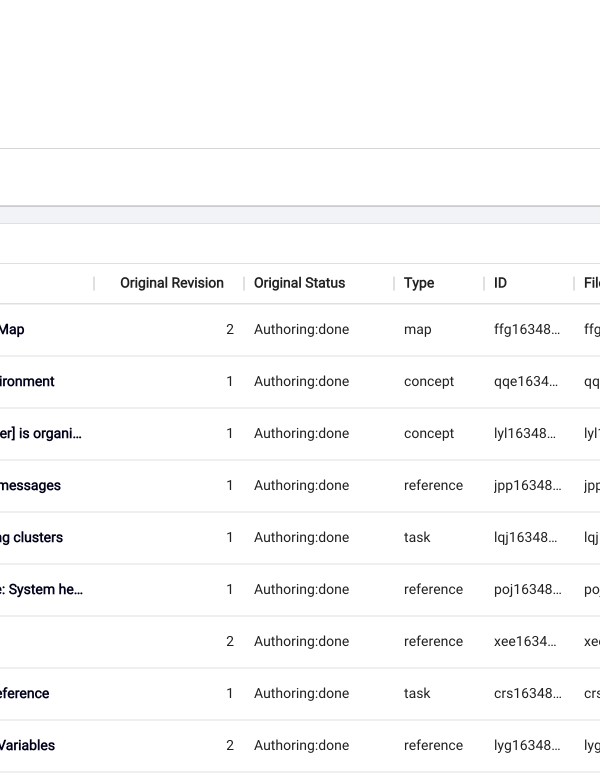The height and width of the screenshot is (774, 600).
Task: Click 'Authoring:done' status in ffg16348 row
Action: tap(301, 330)
